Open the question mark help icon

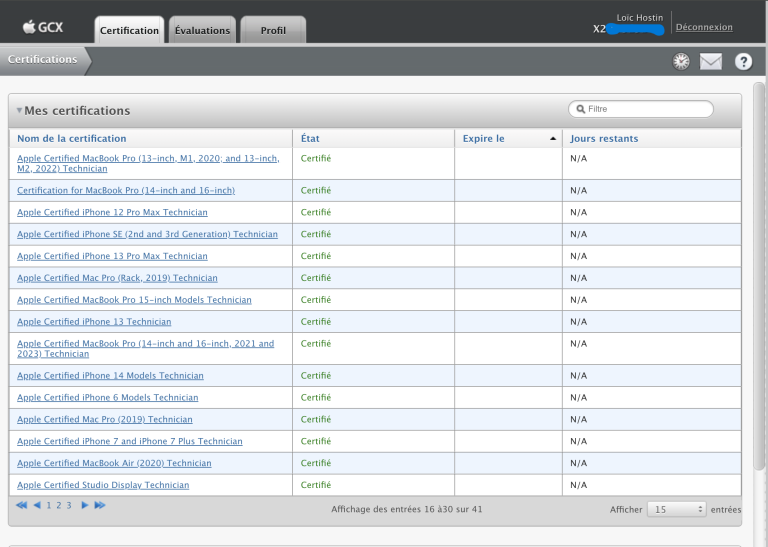(744, 61)
